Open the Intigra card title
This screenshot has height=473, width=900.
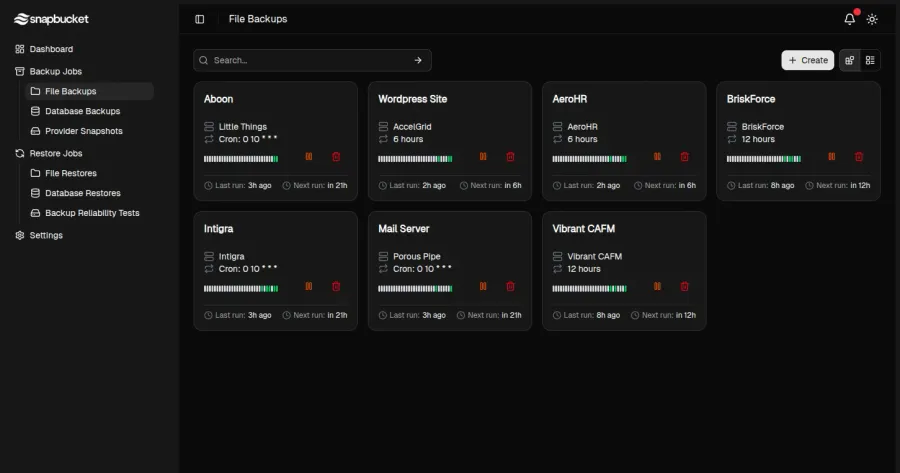218,229
